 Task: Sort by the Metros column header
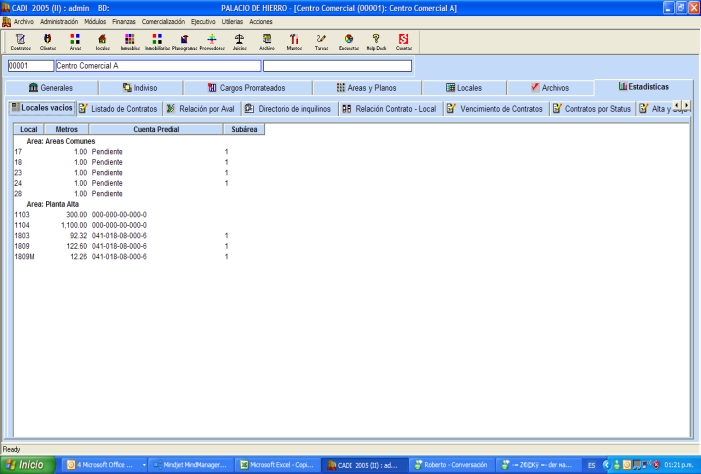(66, 129)
